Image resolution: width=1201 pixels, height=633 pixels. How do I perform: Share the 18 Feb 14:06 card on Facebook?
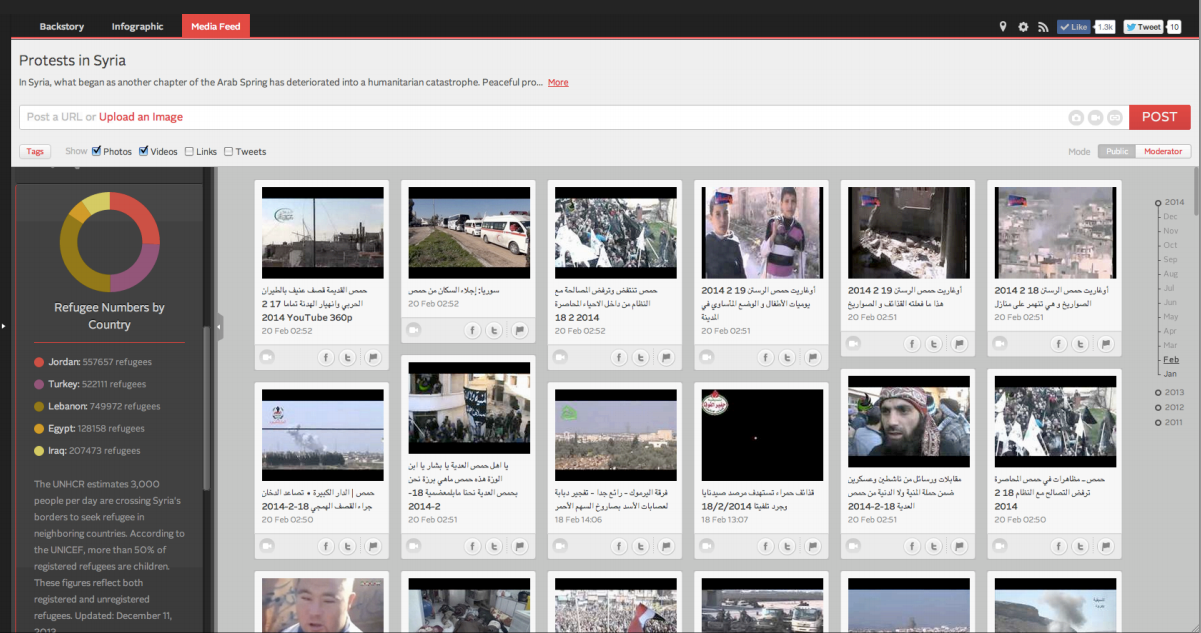618,547
